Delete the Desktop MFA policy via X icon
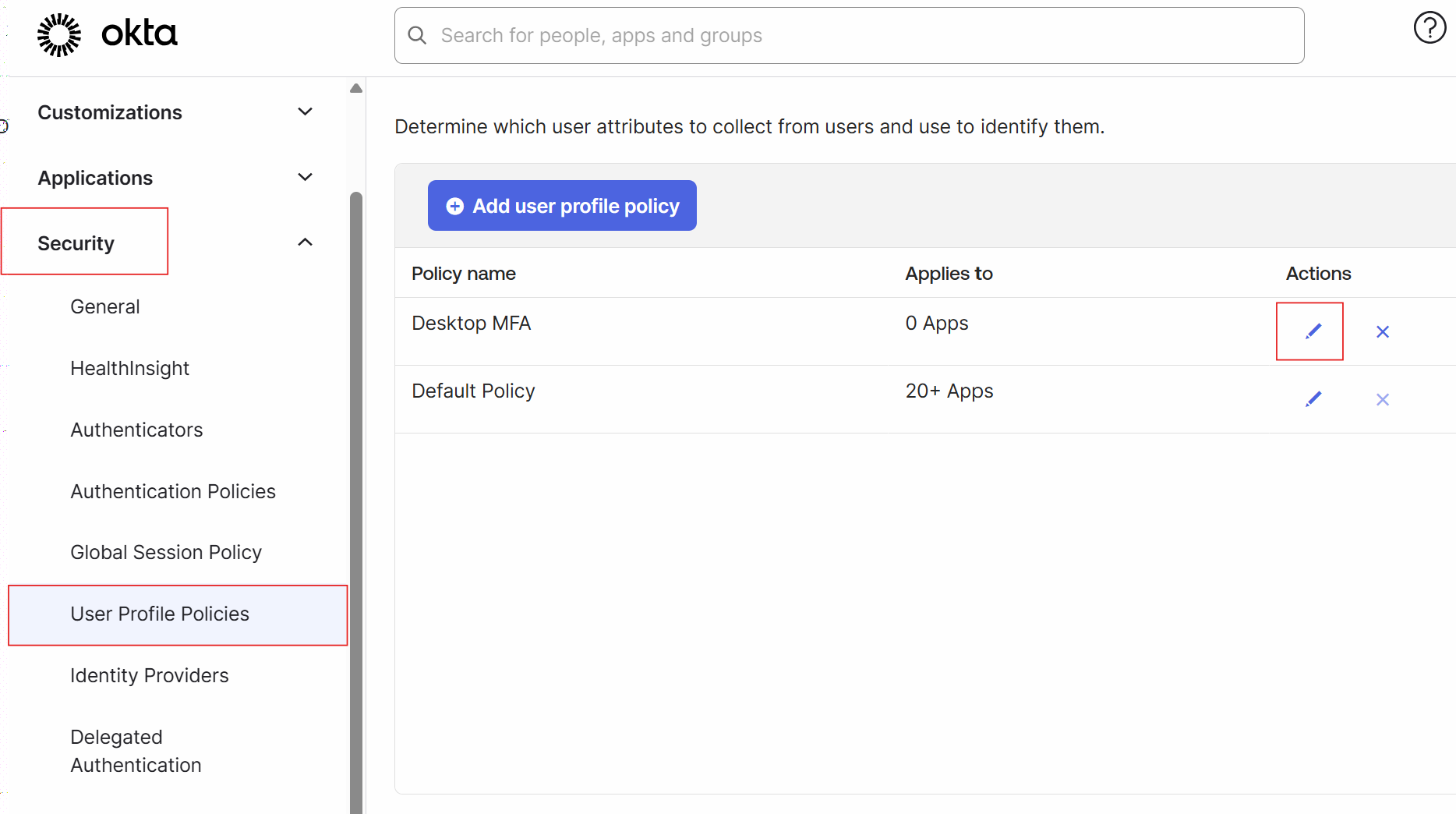 1382,331
